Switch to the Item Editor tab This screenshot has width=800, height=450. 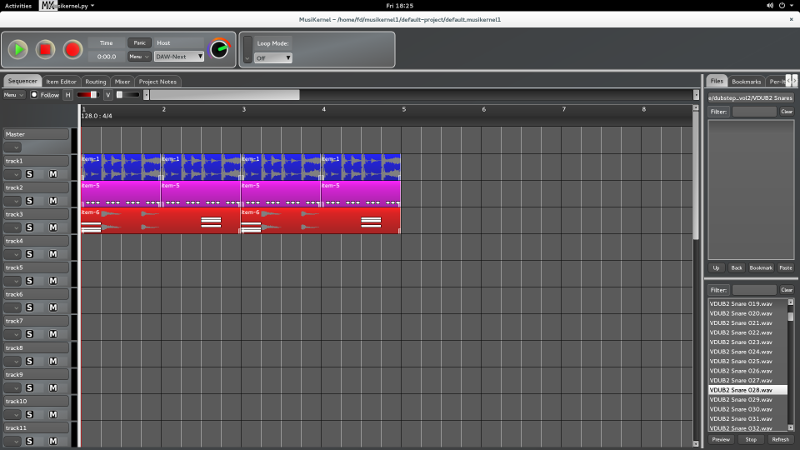61,82
